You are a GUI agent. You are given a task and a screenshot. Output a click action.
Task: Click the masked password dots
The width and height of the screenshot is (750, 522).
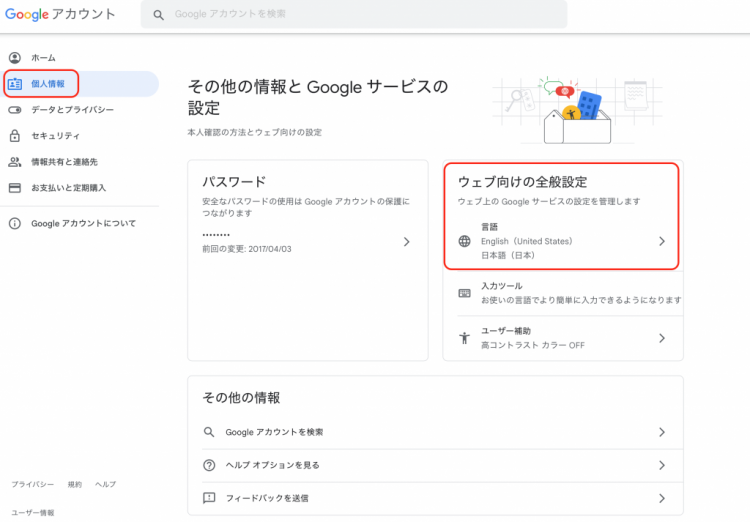(216, 235)
